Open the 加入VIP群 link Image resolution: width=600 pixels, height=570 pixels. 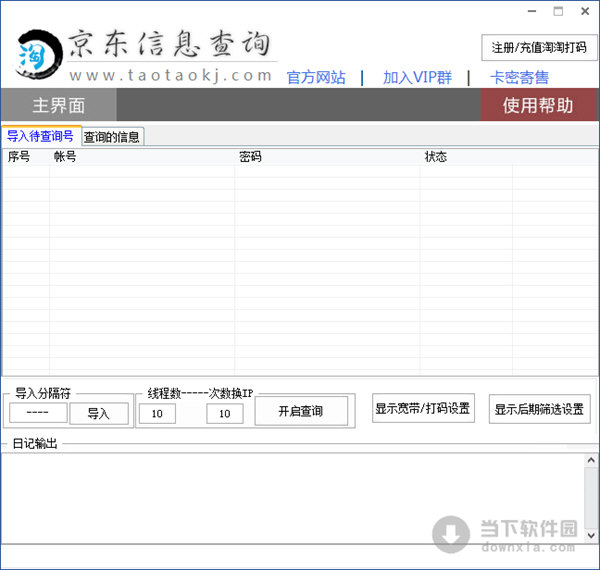tap(417, 77)
